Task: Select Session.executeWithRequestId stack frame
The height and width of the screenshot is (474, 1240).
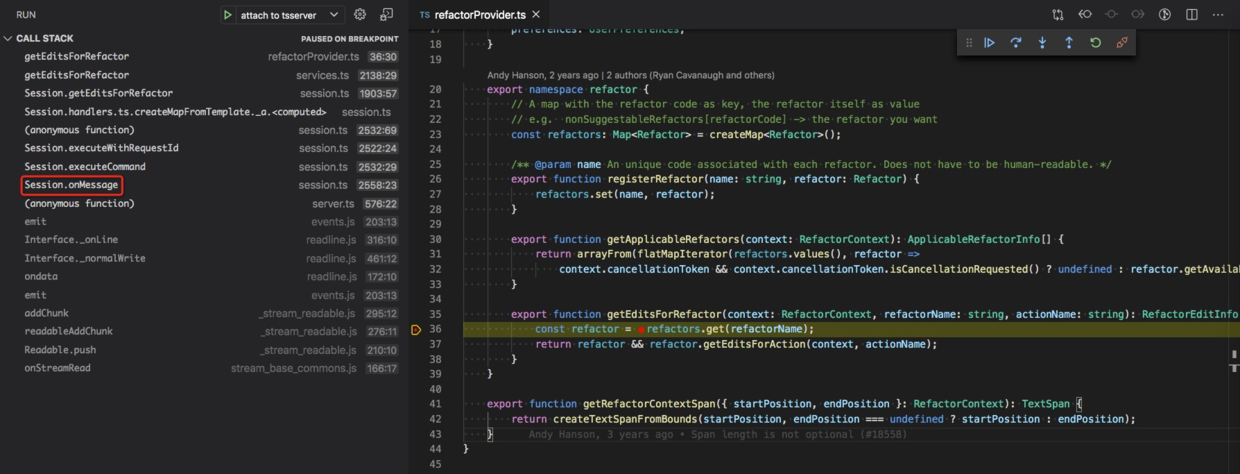Action: tap(204, 148)
